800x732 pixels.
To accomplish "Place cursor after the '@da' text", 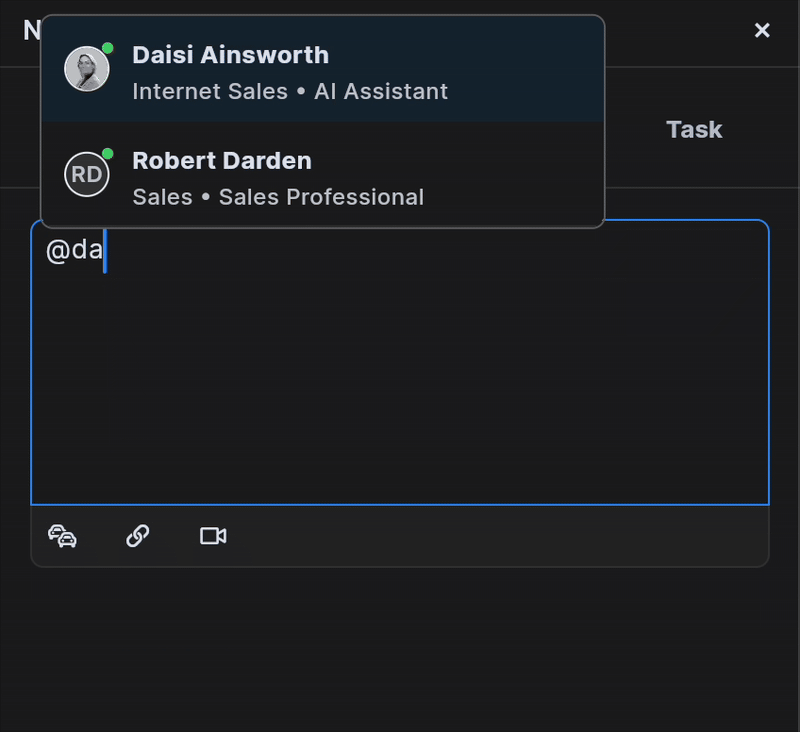I will click(x=104, y=250).
